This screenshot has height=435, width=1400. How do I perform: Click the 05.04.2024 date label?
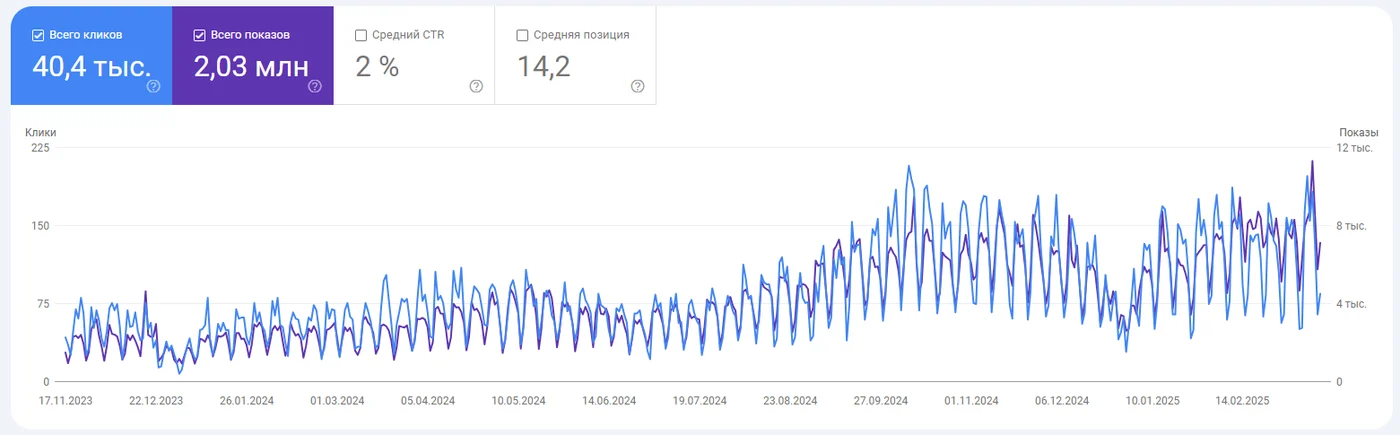click(x=428, y=401)
